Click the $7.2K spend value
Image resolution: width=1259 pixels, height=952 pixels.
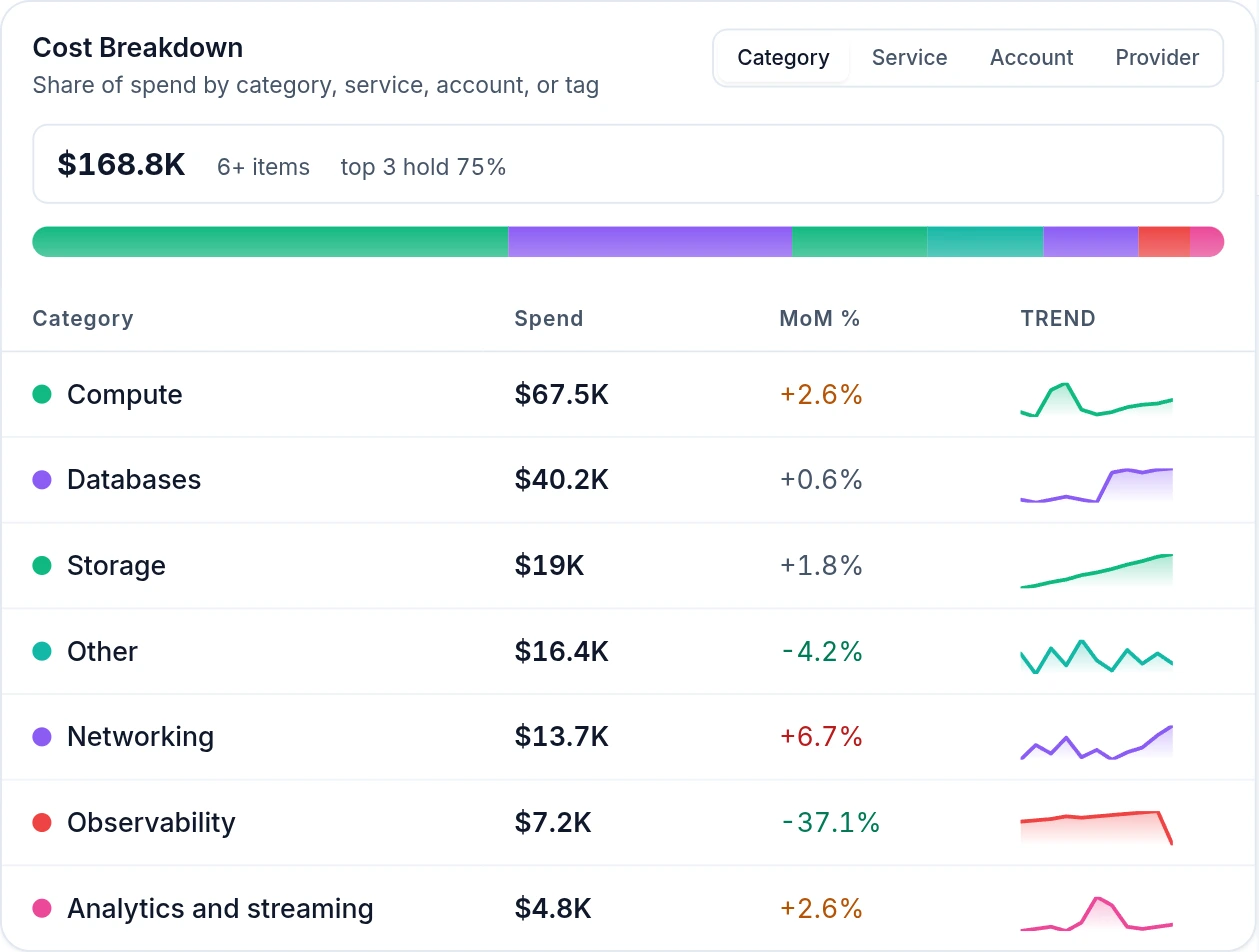point(553,823)
